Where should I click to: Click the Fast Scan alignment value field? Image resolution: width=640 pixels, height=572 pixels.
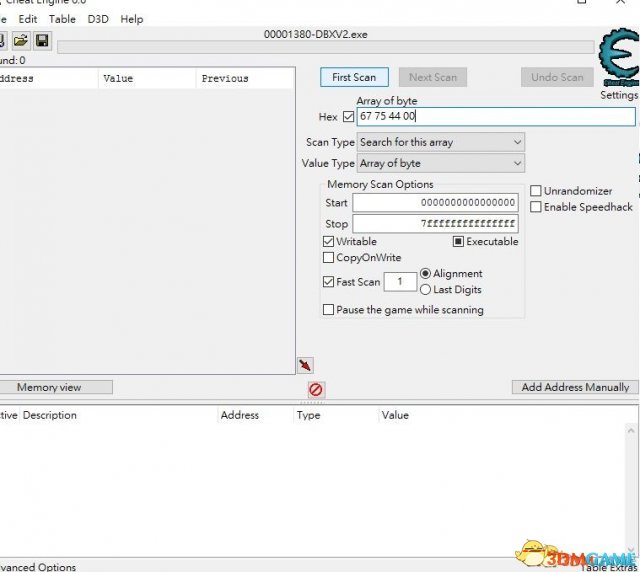(400, 281)
